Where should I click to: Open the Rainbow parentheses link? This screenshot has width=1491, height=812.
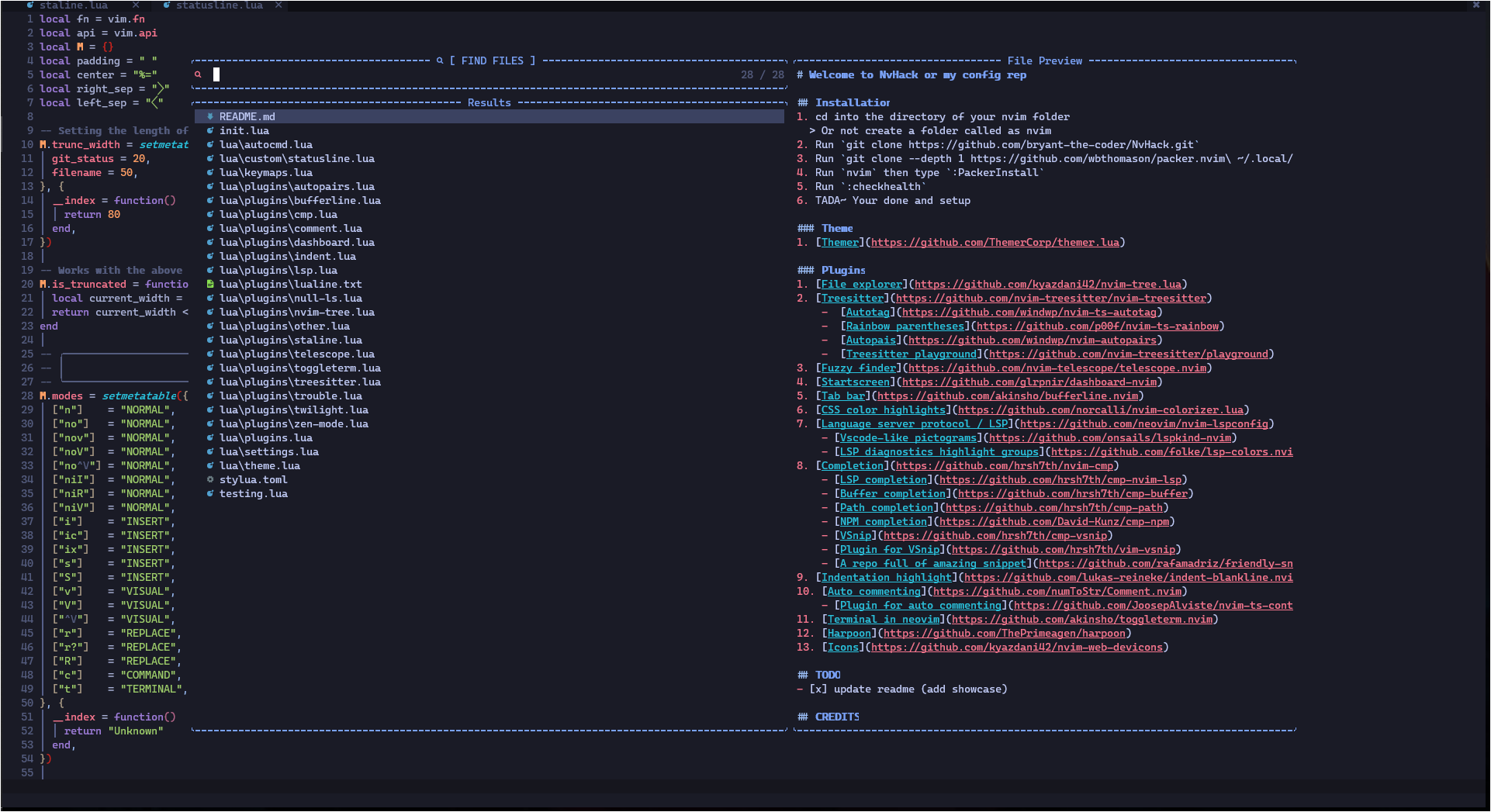pyautogui.click(x=905, y=326)
